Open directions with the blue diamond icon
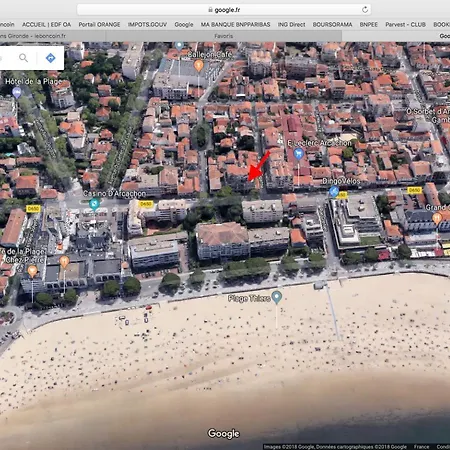Screen dimensions: 450x450 50,58
